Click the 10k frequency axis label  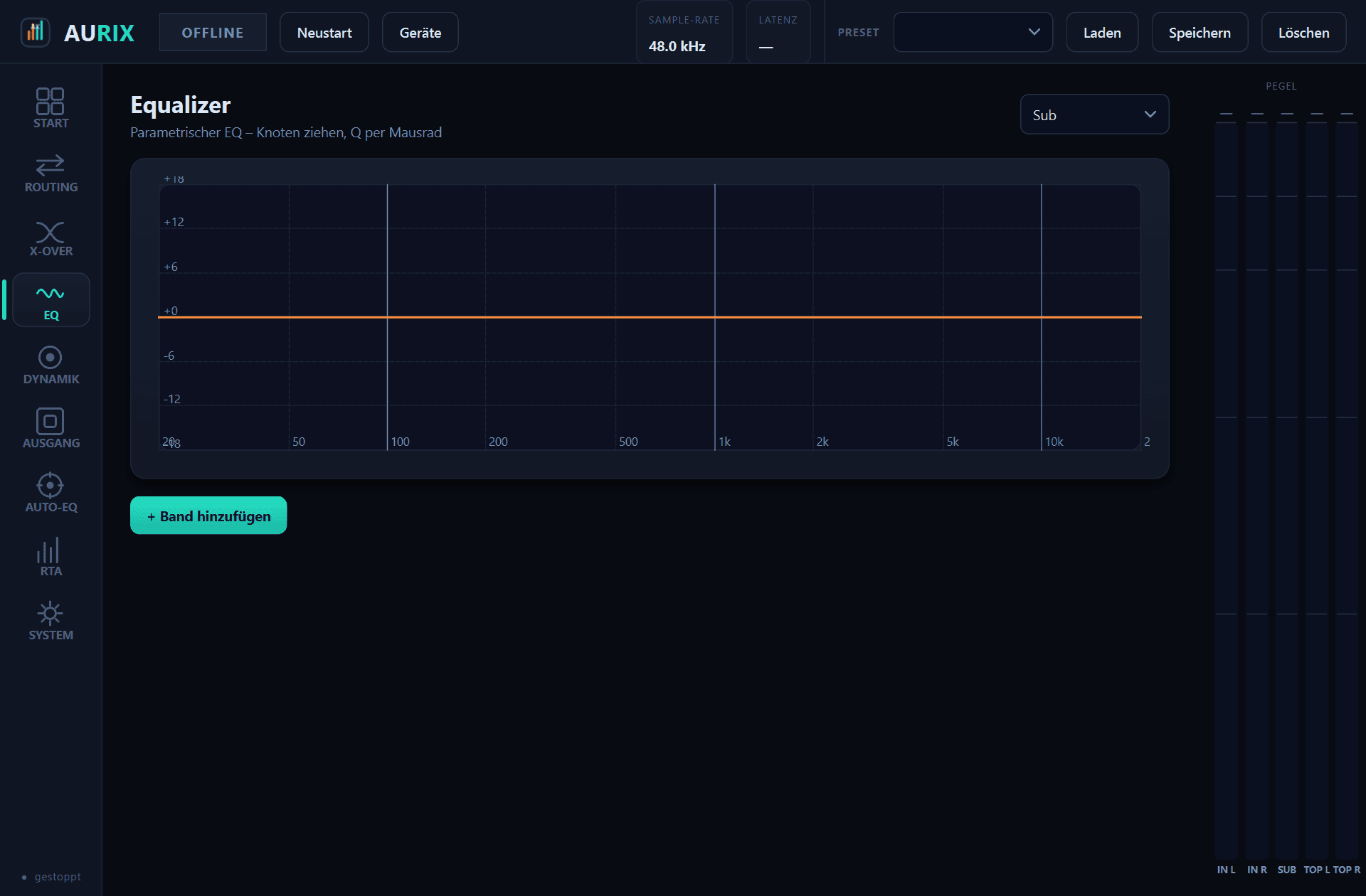click(1054, 442)
